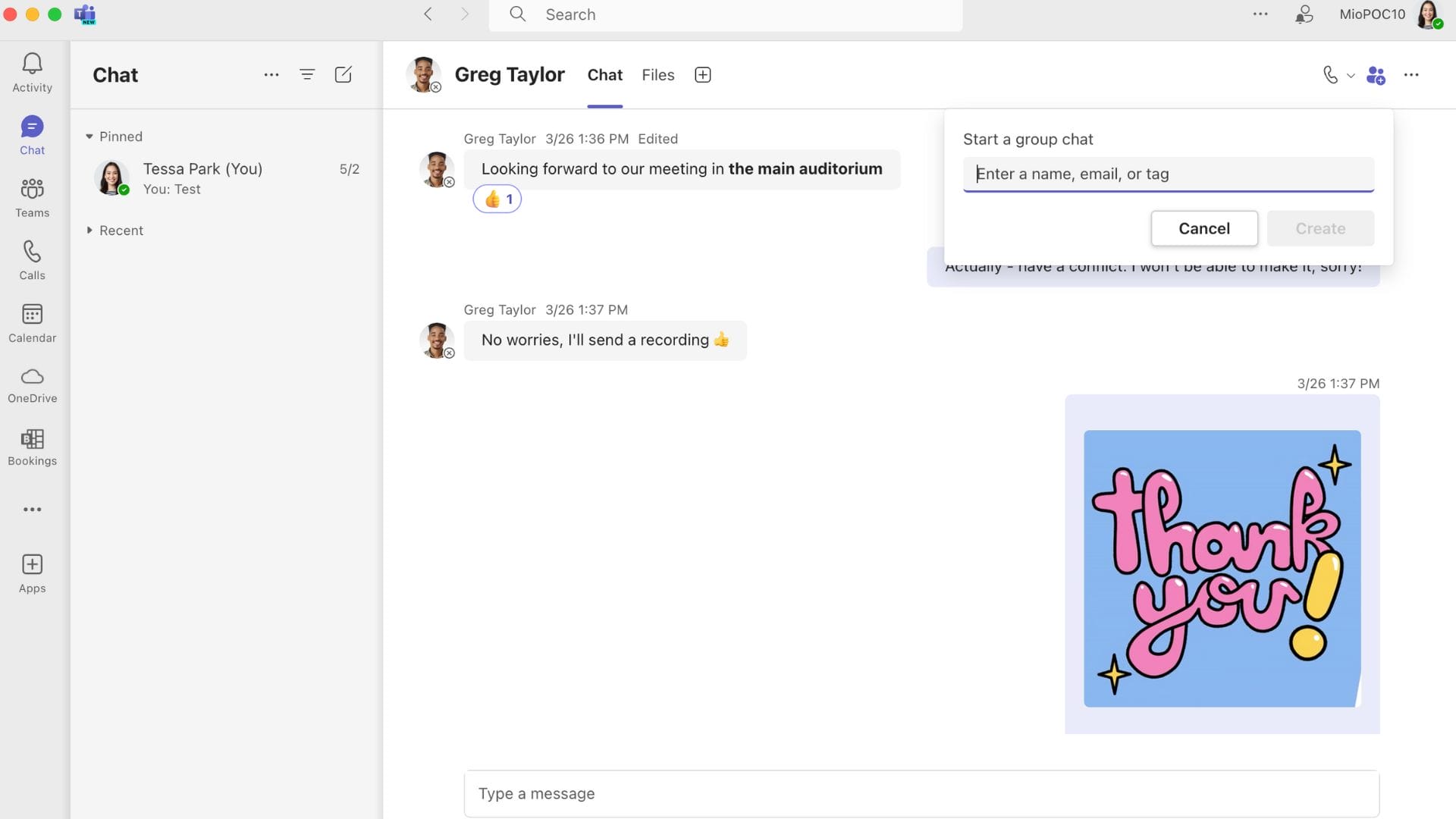Screen dimensions: 1456x819
Task: Open Teams from the left sidebar
Action: point(31,197)
